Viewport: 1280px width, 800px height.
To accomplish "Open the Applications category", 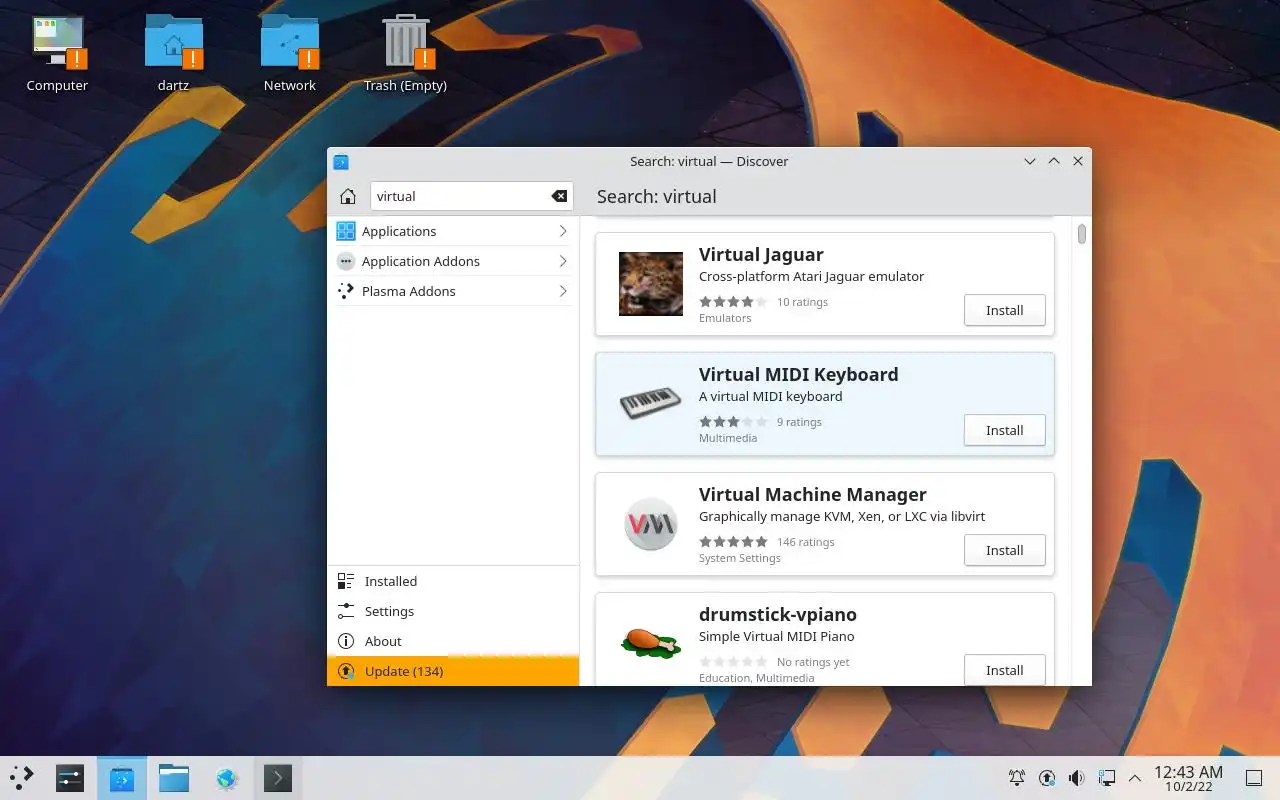I will pyautogui.click(x=453, y=231).
